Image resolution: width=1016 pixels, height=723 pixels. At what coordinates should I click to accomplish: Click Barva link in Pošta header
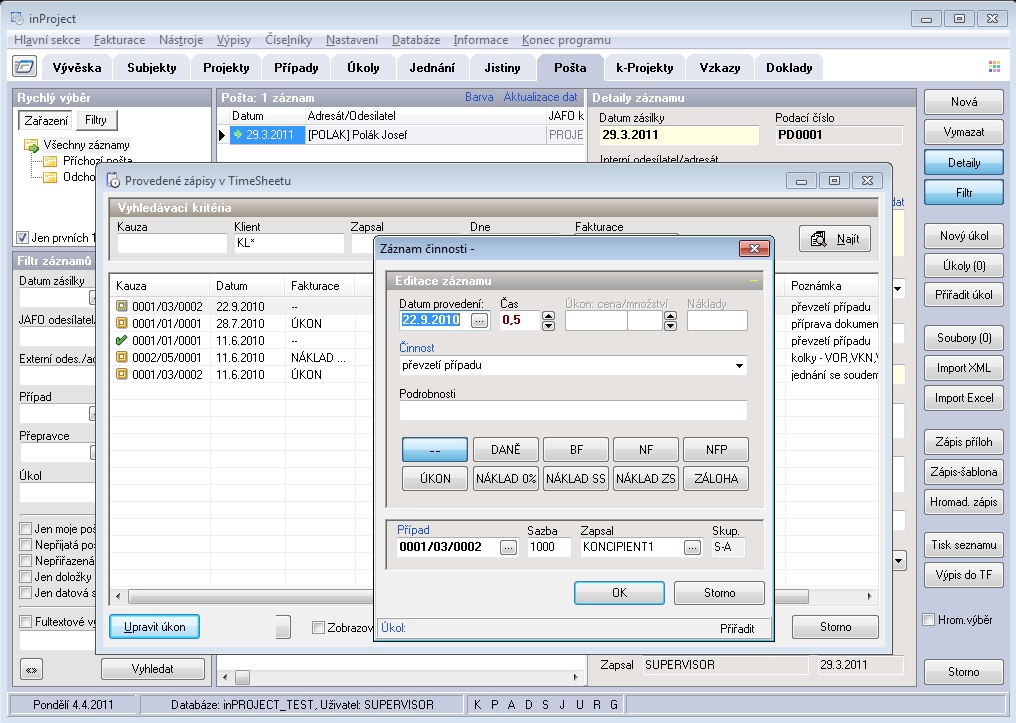(x=479, y=97)
